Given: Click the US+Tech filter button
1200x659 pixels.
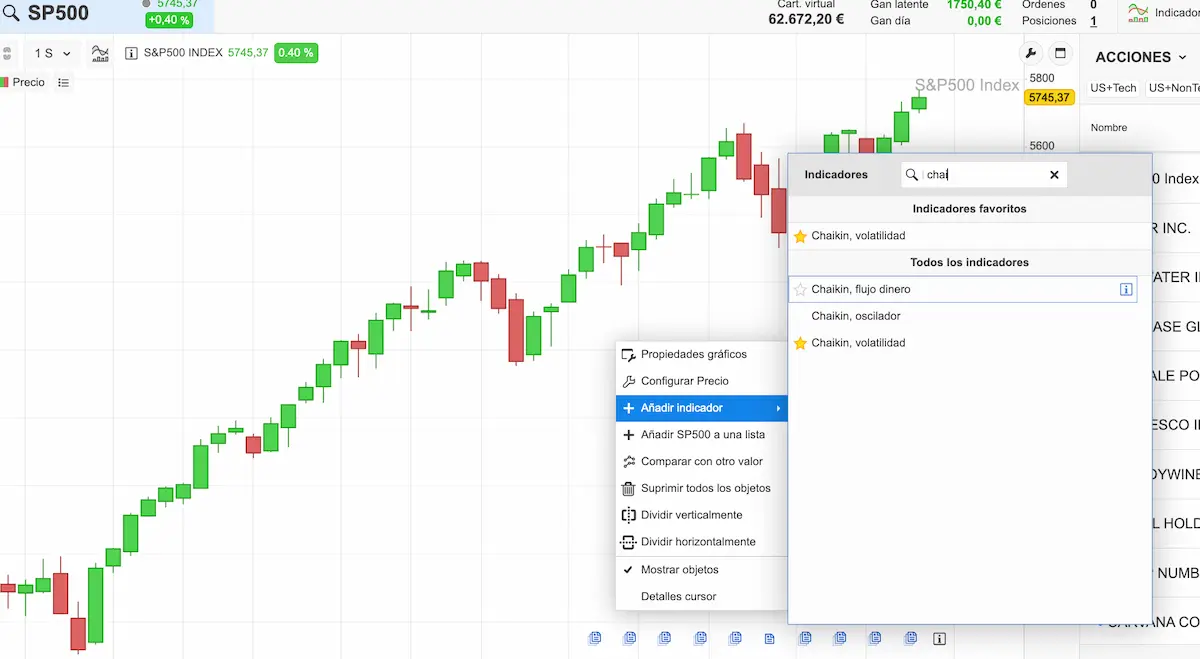Looking at the screenshot, I should click(1113, 88).
